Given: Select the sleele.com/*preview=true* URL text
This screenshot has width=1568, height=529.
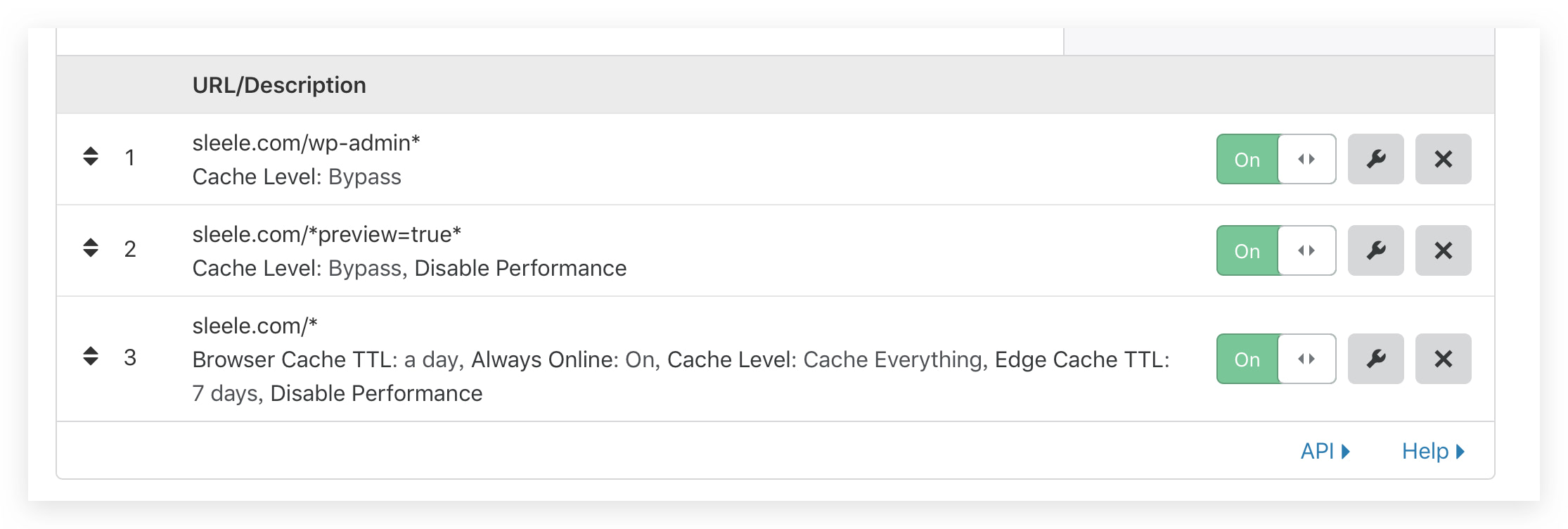Looking at the screenshot, I should click(x=326, y=234).
